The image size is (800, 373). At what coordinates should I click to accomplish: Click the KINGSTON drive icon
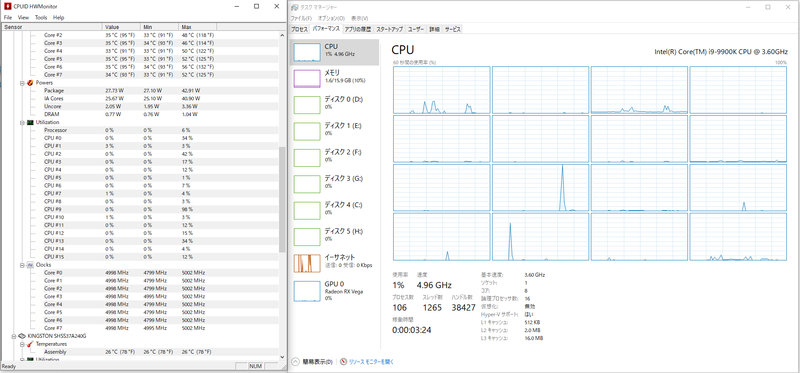tap(22, 336)
